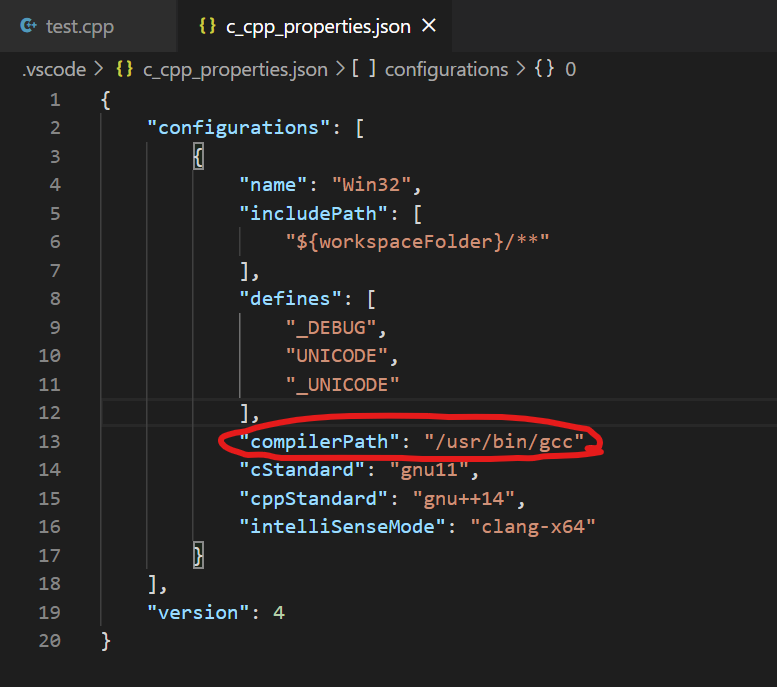Open .vscode folder in breadcrumb
777x687 pixels.
[54, 69]
